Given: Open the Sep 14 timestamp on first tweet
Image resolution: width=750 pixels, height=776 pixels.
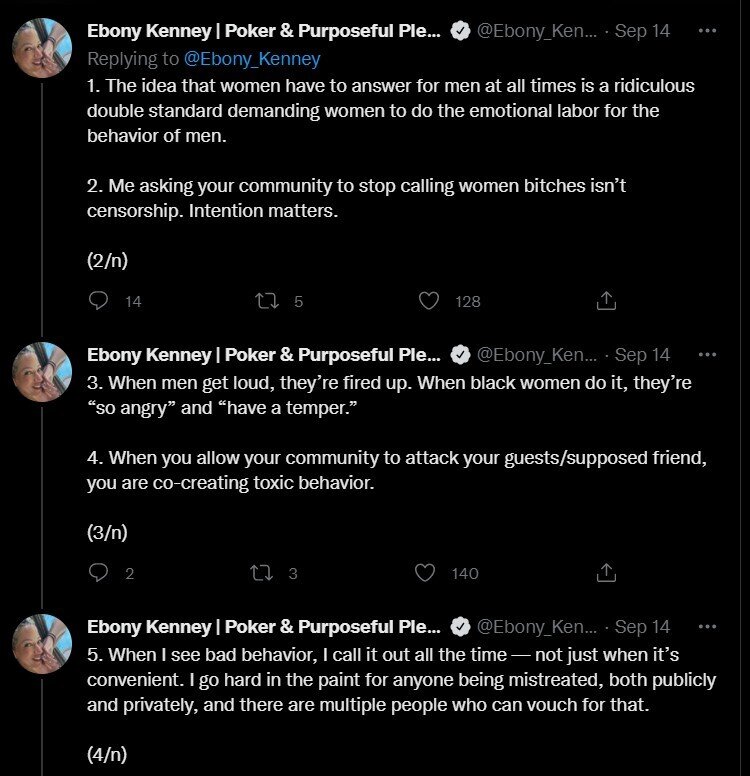Looking at the screenshot, I should pos(642,31).
